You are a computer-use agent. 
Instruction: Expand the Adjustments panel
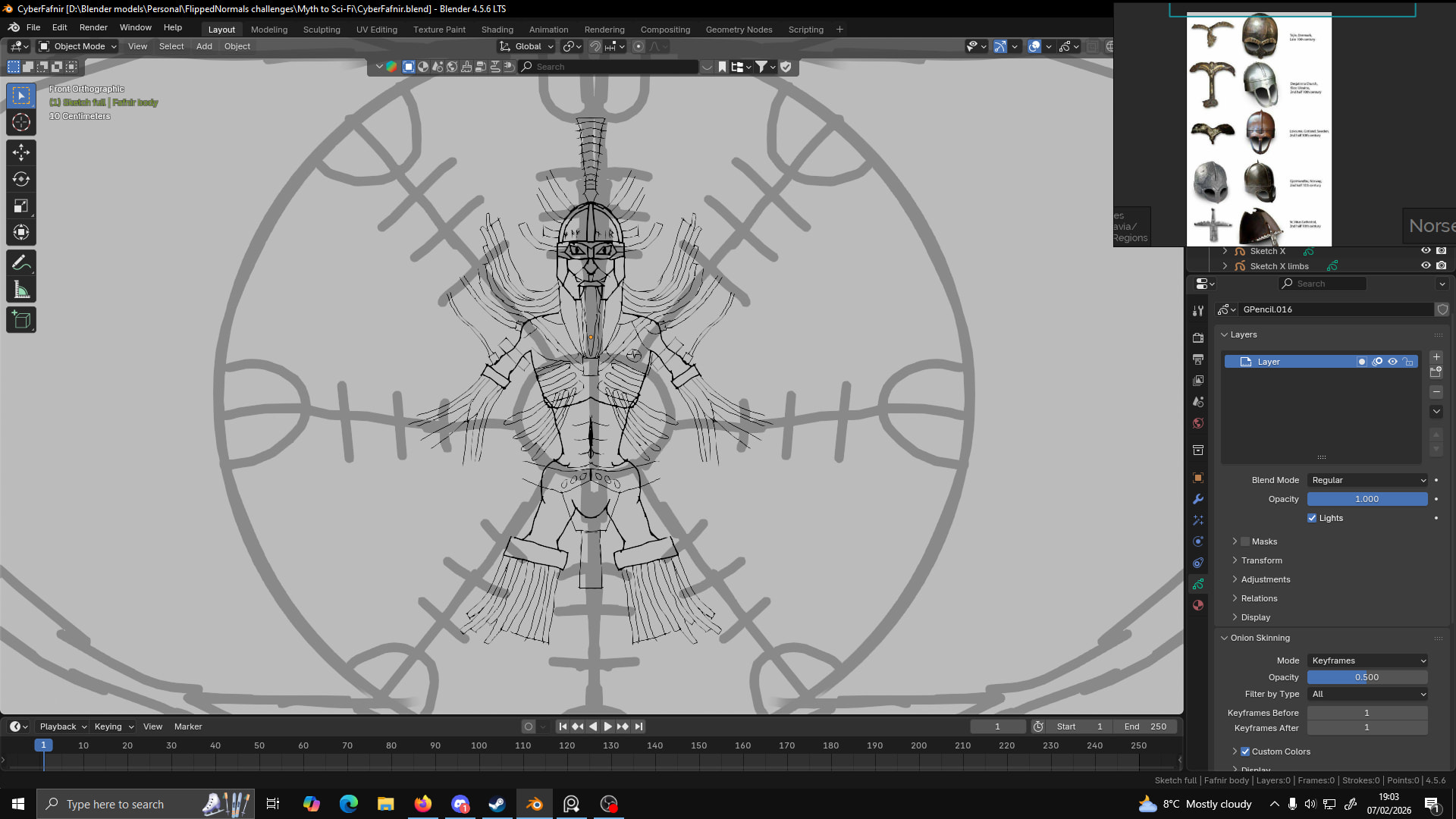(x=1265, y=579)
